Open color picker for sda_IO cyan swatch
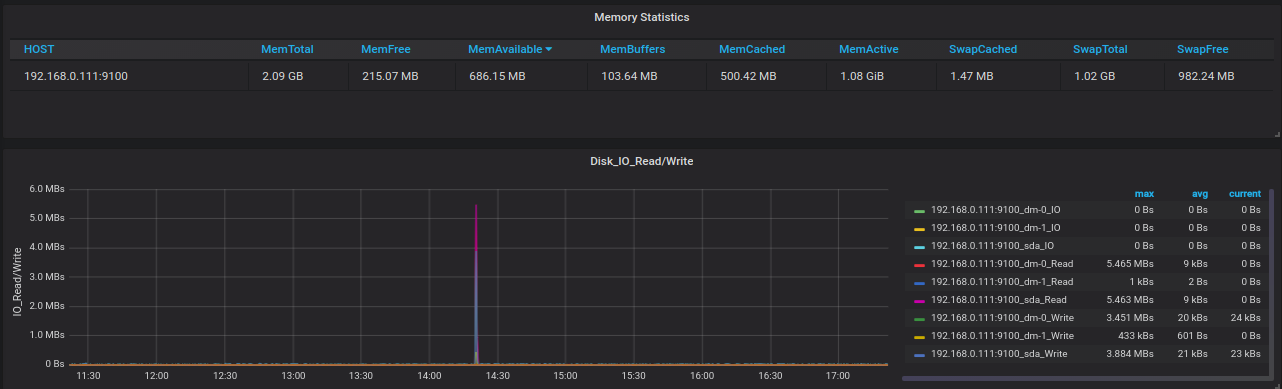The image size is (1282, 389). click(919, 247)
